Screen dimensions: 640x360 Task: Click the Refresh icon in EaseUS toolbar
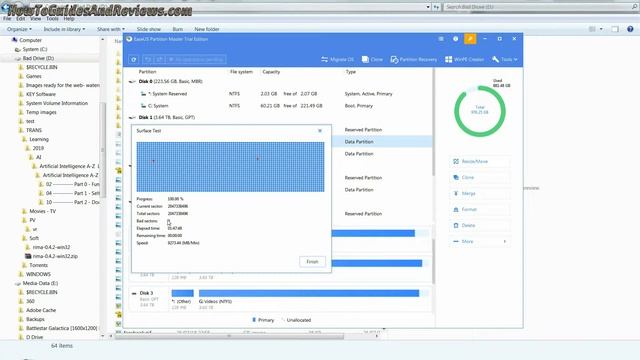pos(133,60)
